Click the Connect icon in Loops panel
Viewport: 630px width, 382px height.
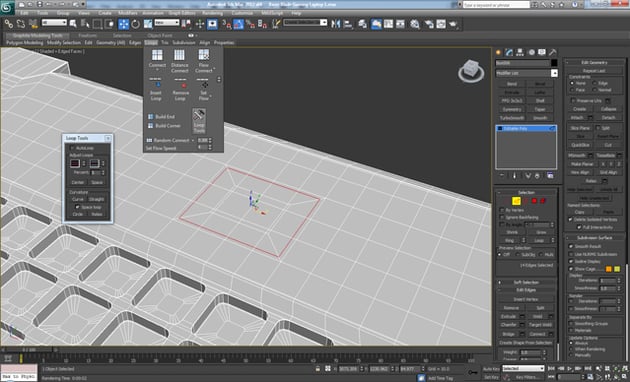[x=157, y=55]
